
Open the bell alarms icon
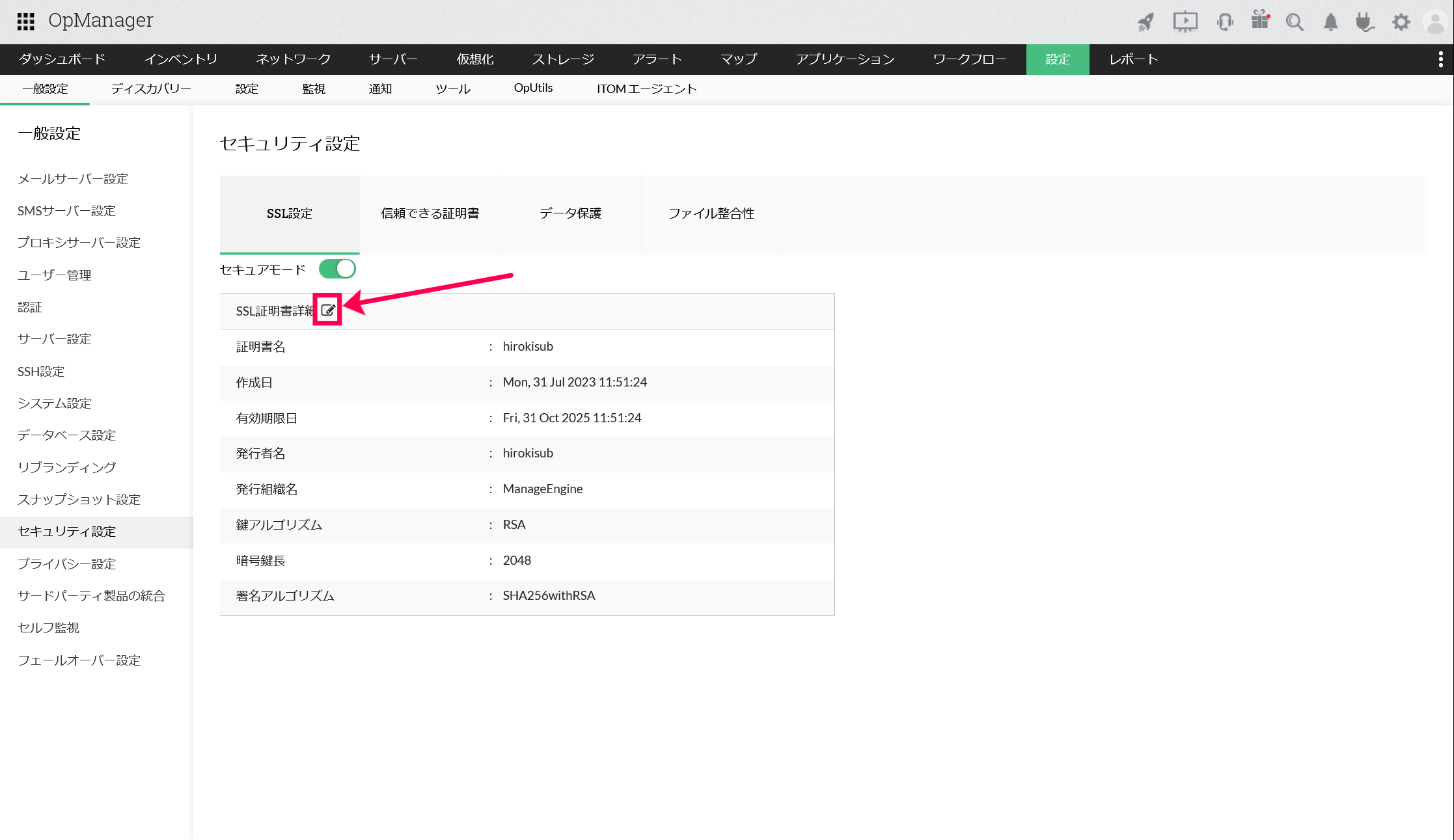pos(1330,22)
